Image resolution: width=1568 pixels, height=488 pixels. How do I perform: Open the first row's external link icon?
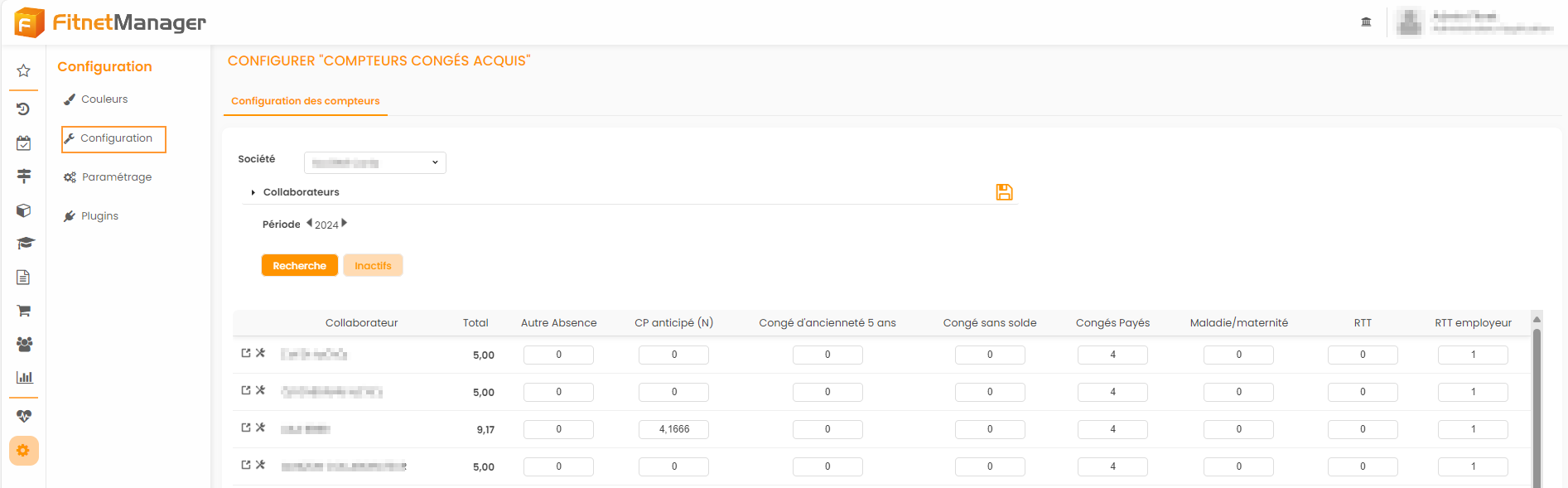click(246, 354)
